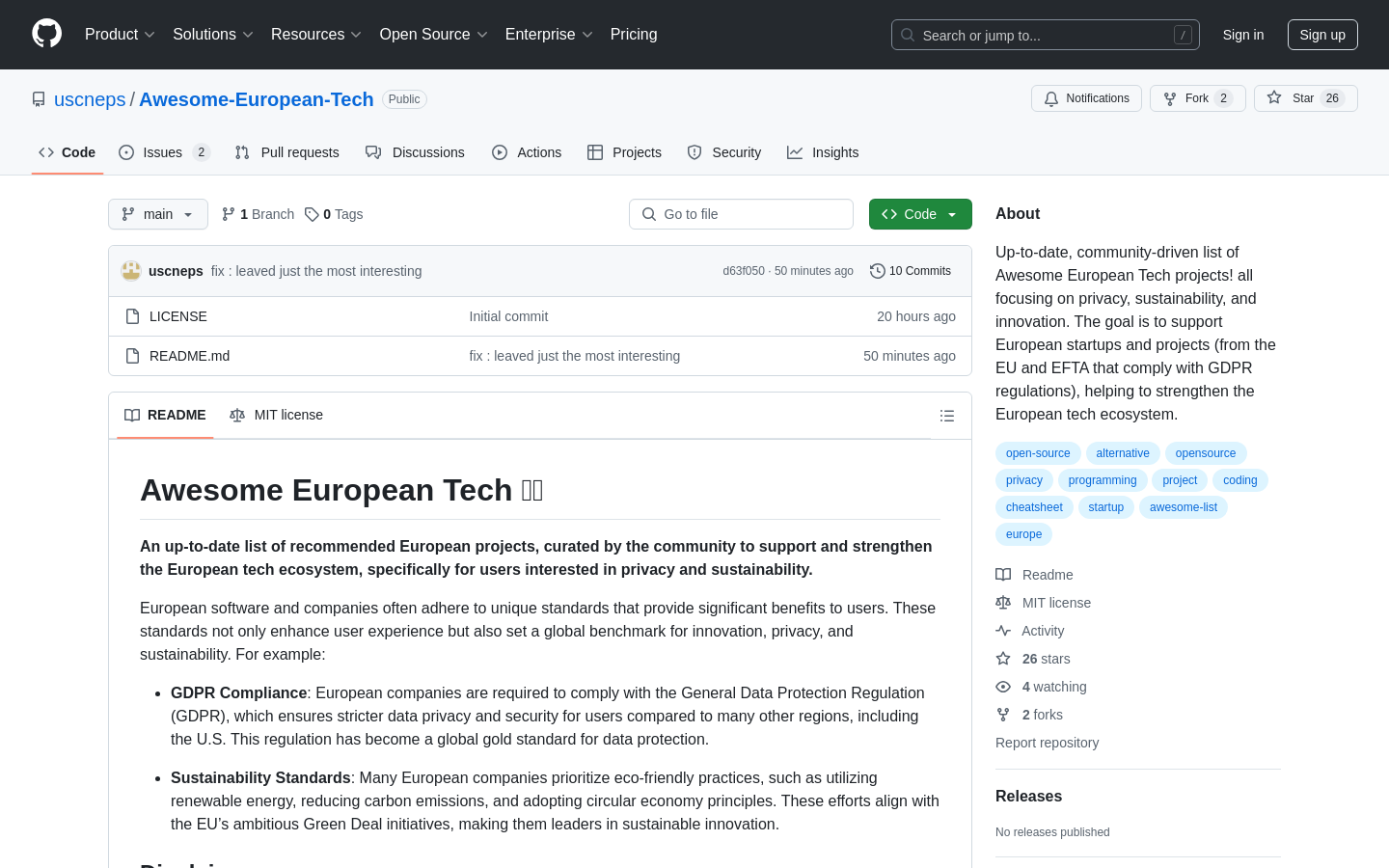
Task: Select the opensource topic tag
Action: click(1206, 453)
